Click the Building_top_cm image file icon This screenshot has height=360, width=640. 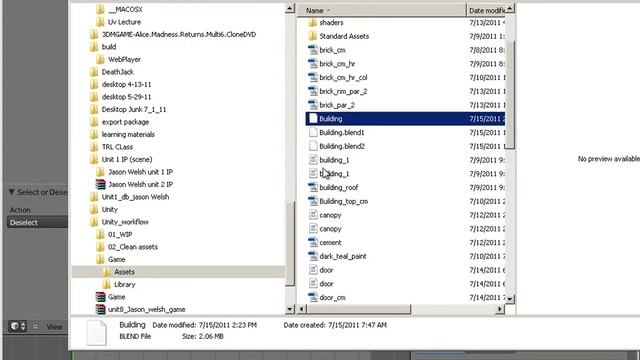click(x=313, y=201)
